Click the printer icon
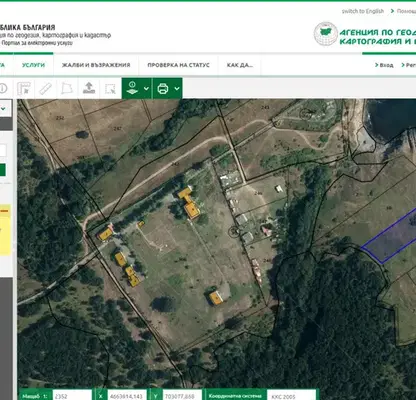The image size is (416, 400). click(163, 89)
